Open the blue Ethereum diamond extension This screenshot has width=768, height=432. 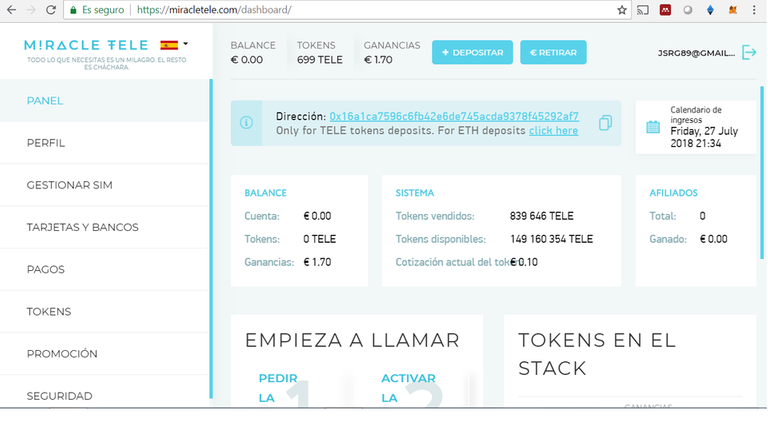click(710, 10)
